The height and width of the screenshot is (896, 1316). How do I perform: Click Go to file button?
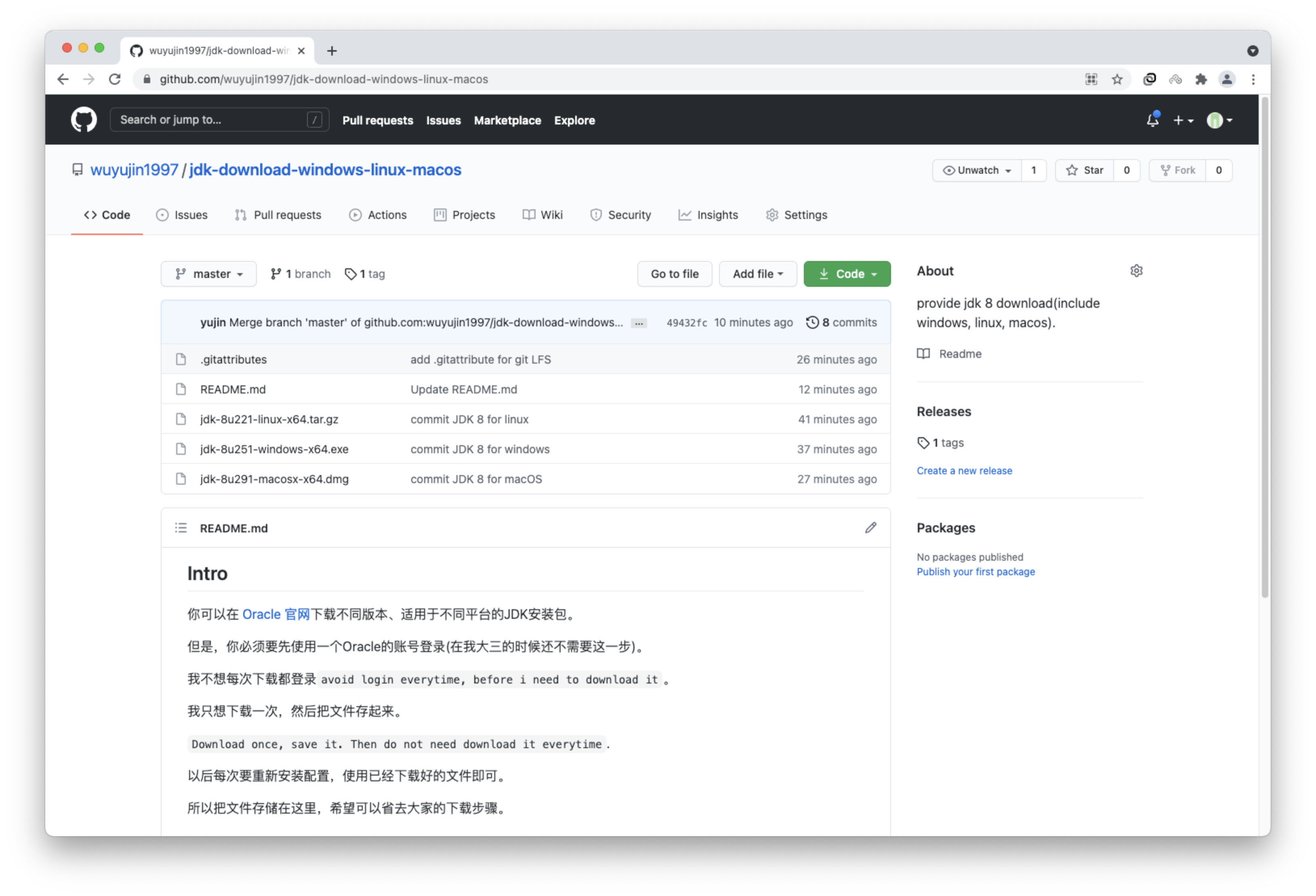pyautogui.click(x=674, y=274)
